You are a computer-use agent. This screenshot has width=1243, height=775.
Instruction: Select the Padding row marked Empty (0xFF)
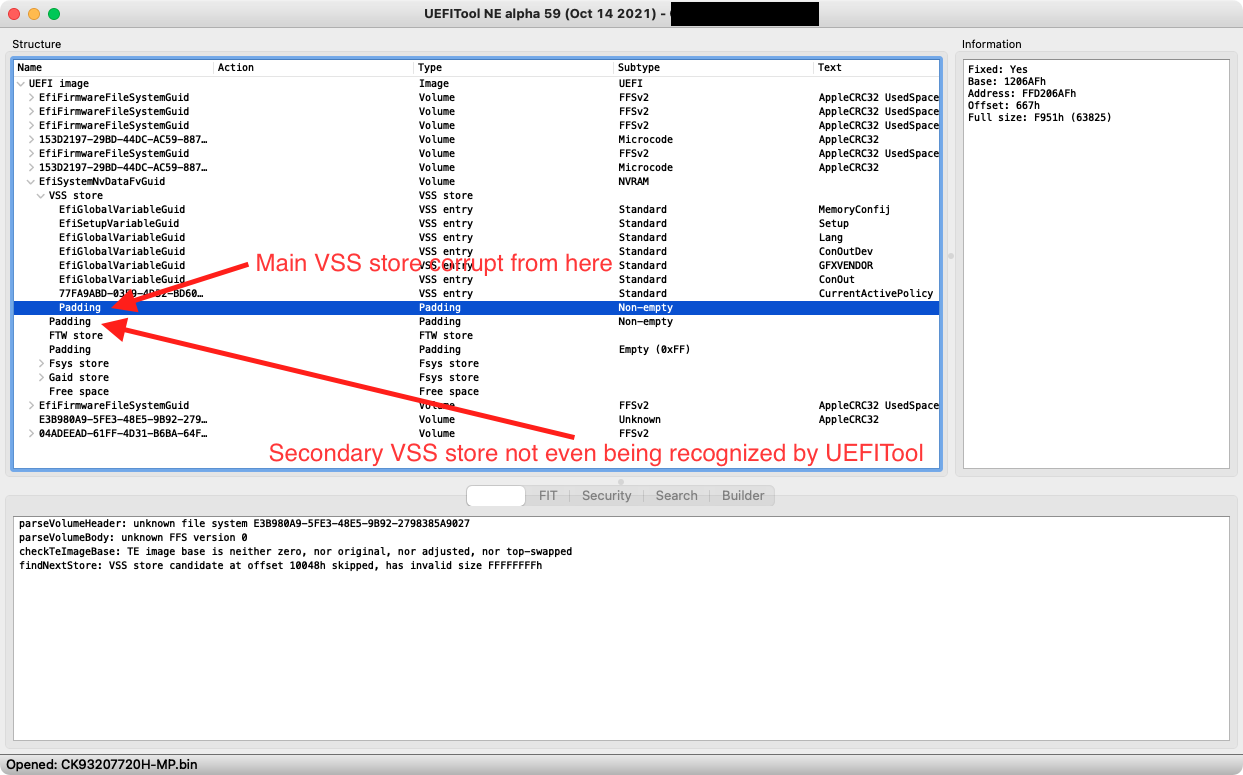coord(477,350)
